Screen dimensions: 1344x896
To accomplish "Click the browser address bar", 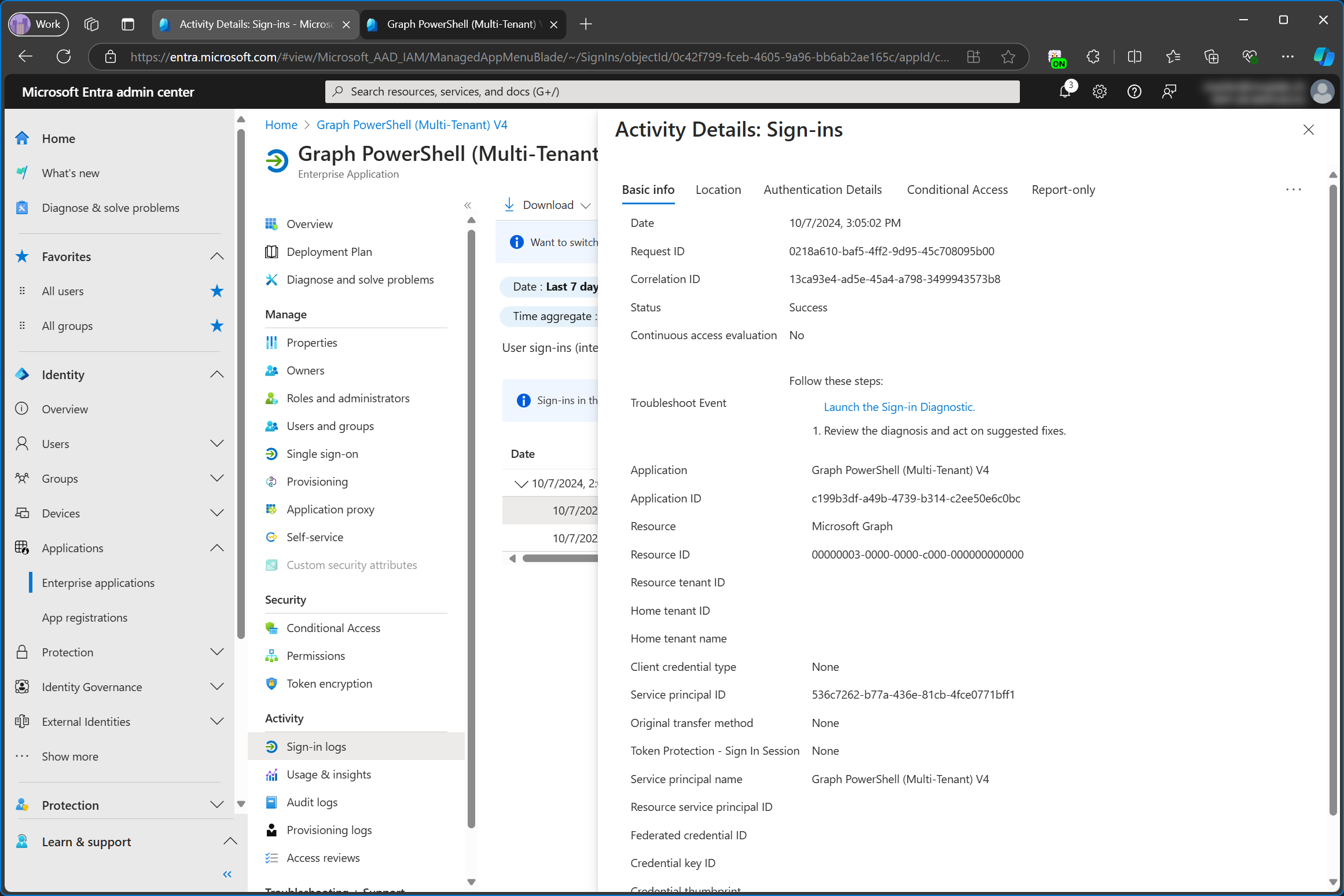I will point(538,57).
